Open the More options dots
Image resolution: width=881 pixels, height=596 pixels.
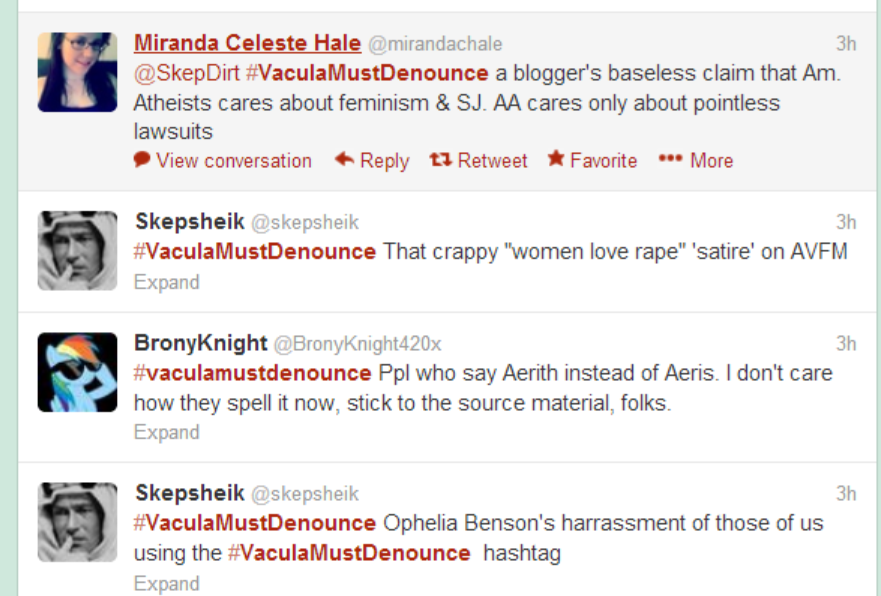670,160
